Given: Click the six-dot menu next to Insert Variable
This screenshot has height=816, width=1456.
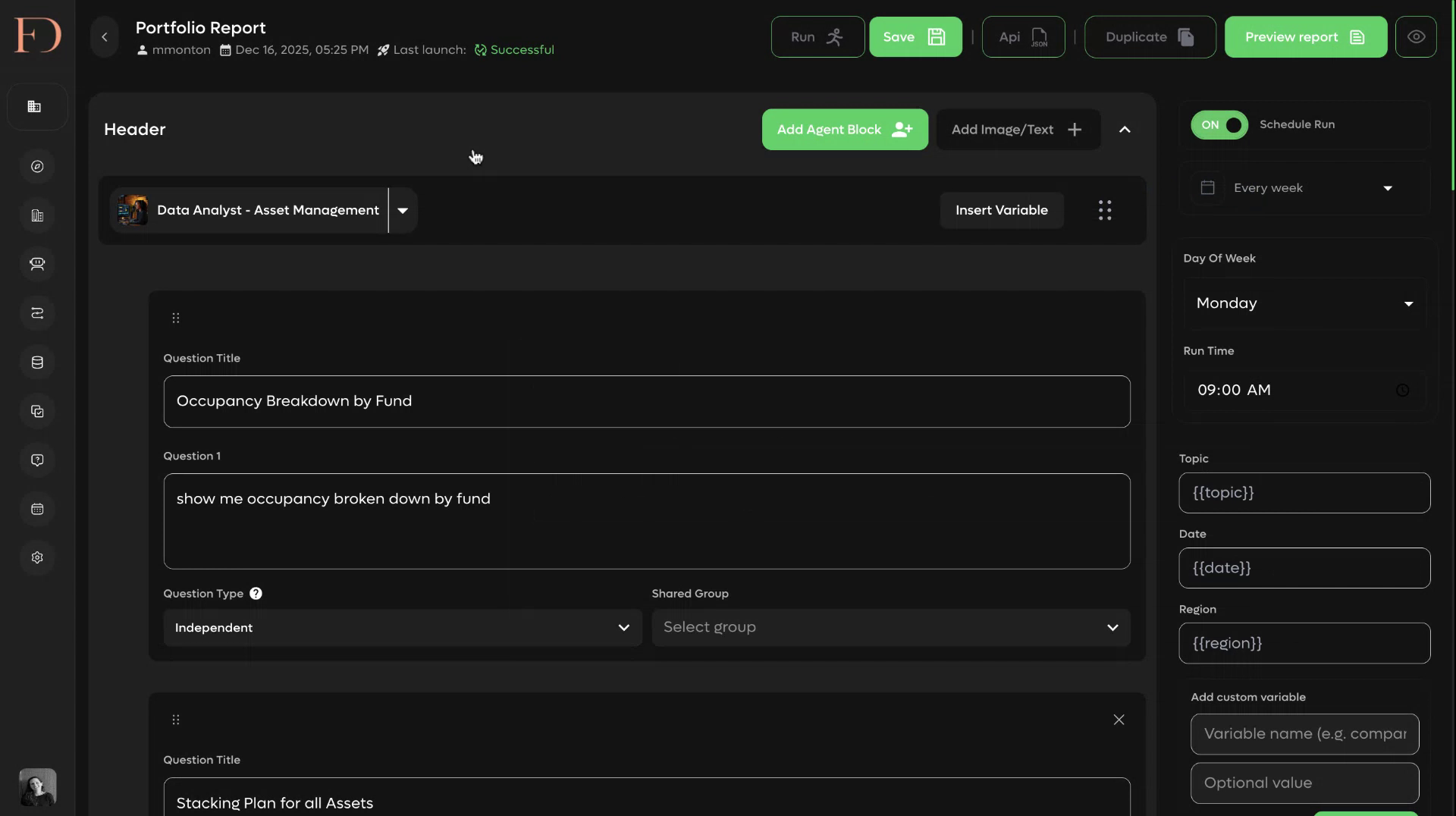Looking at the screenshot, I should click(1105, 210).
